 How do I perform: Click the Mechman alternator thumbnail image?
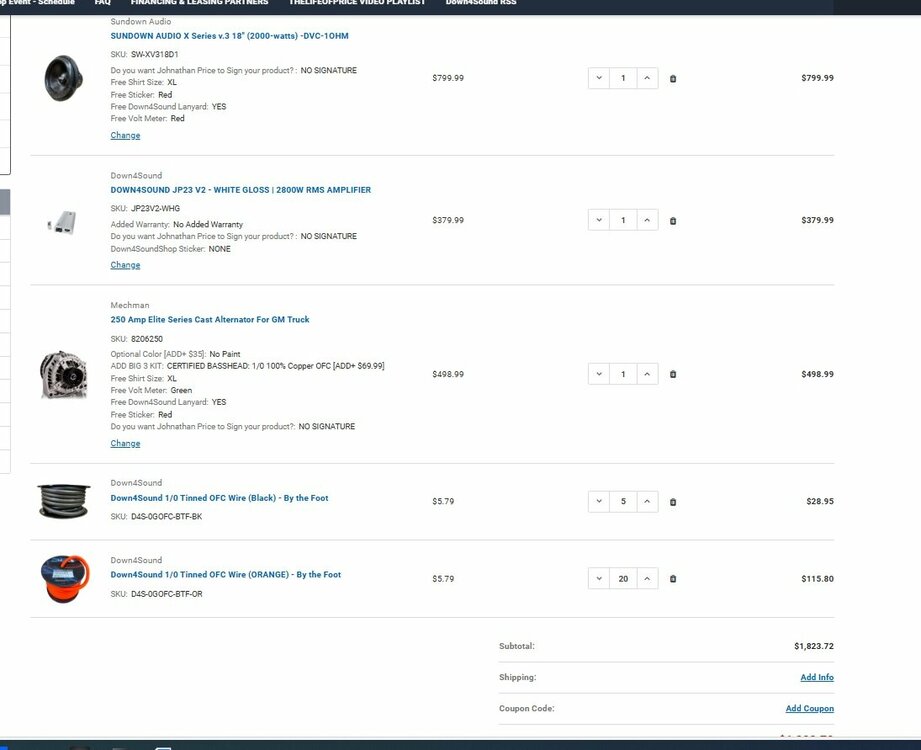(x=63, y=375)
